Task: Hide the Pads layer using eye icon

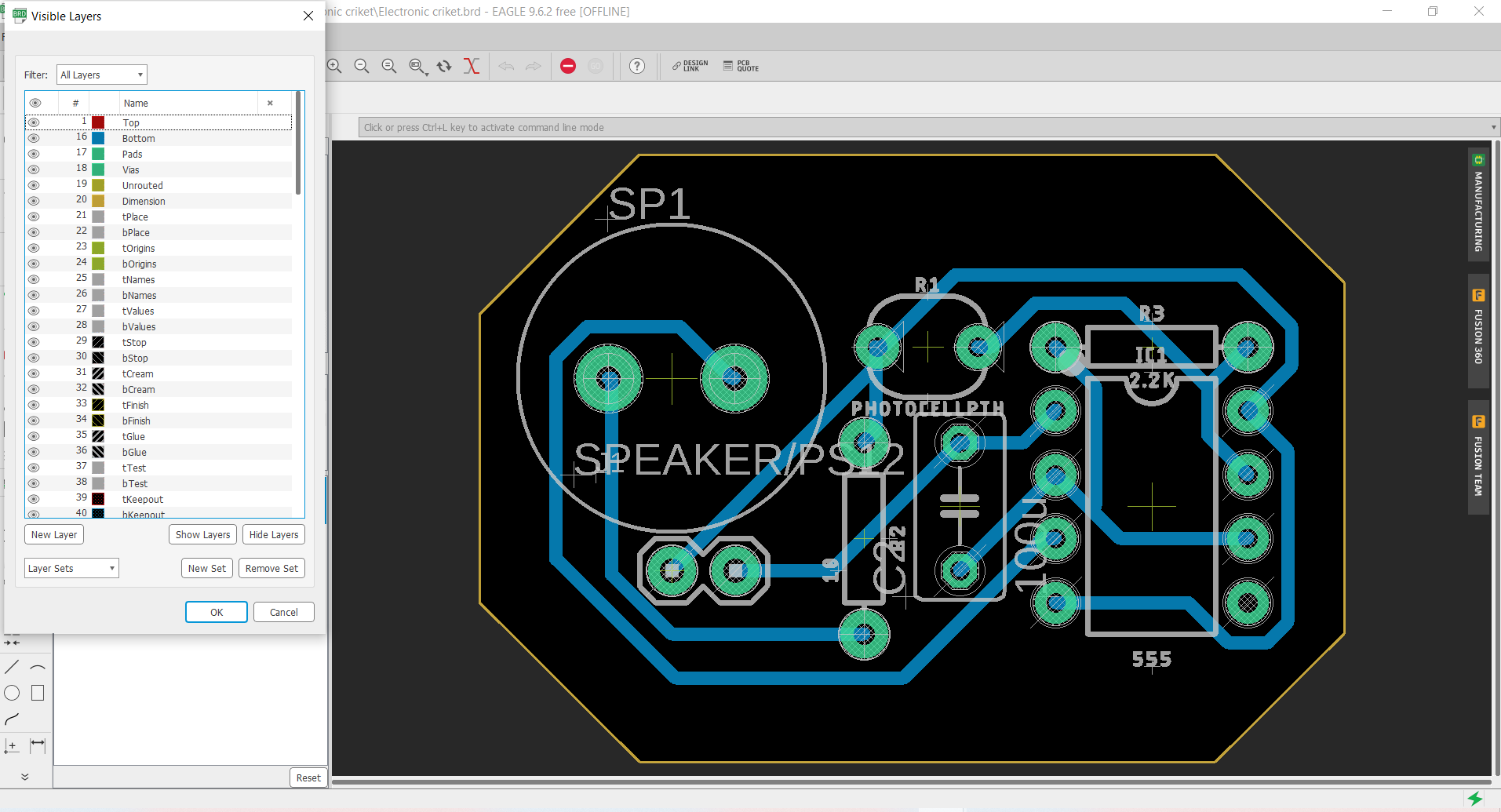Action: point(34,154)
